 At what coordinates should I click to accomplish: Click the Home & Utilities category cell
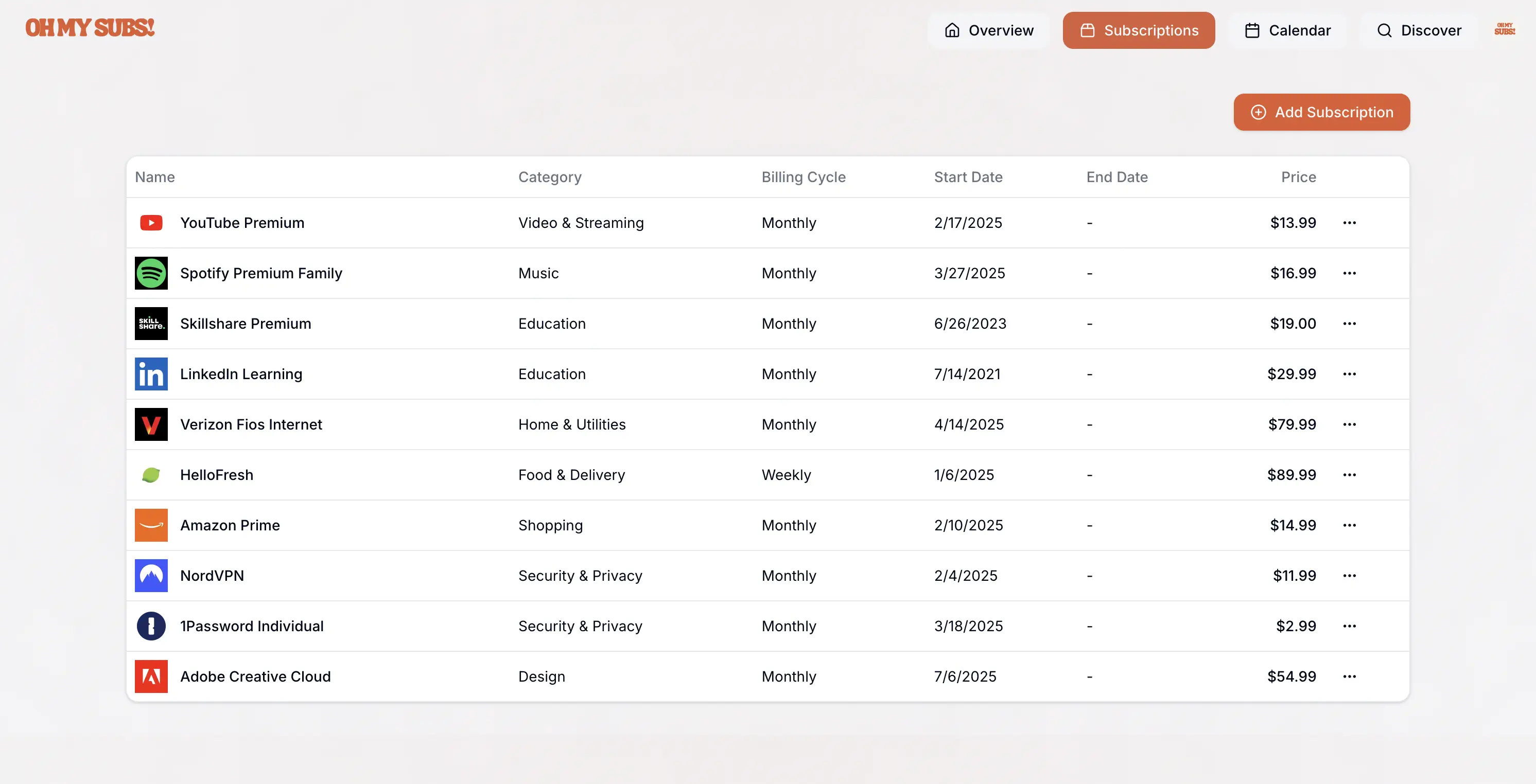click(572, 424)
